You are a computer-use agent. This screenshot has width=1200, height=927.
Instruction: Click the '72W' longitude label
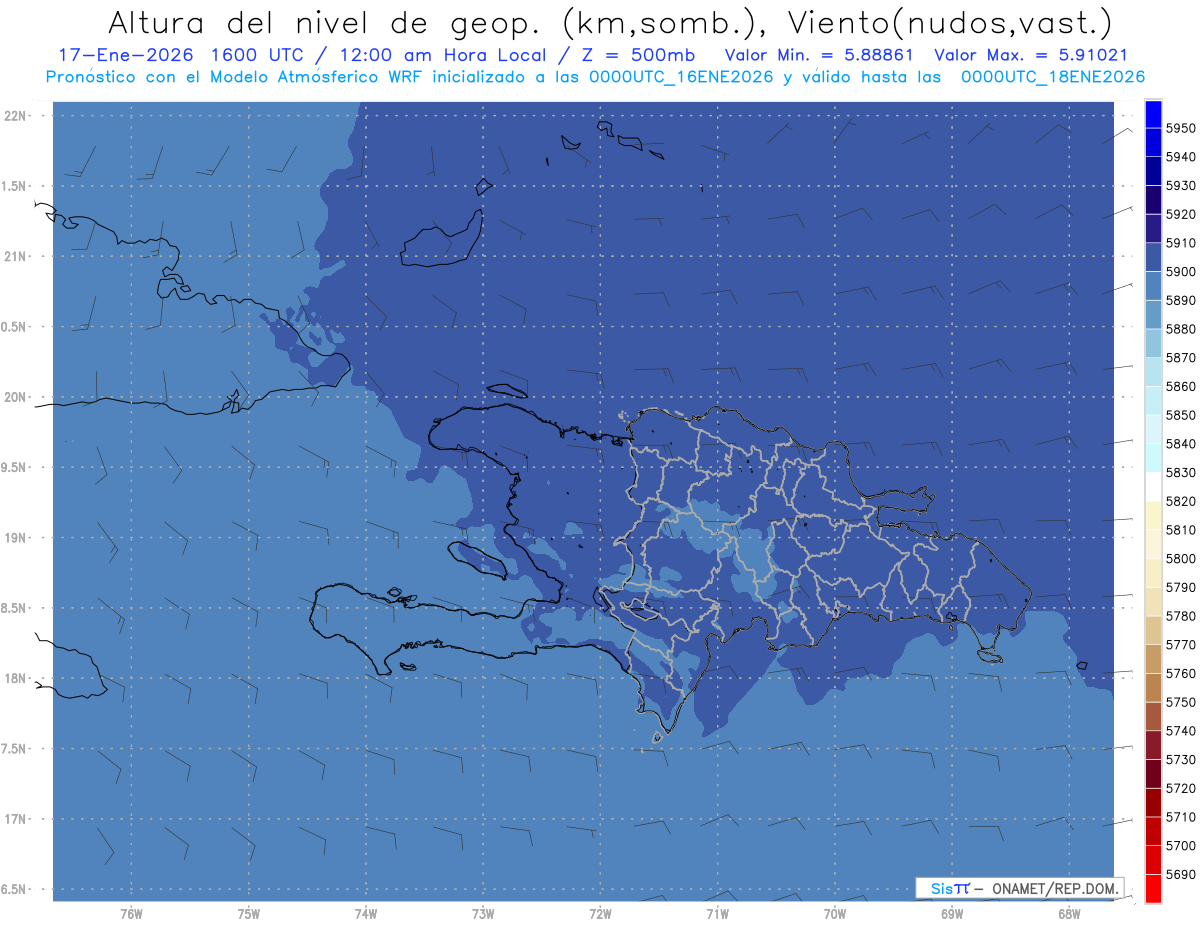tap(601, 913)
